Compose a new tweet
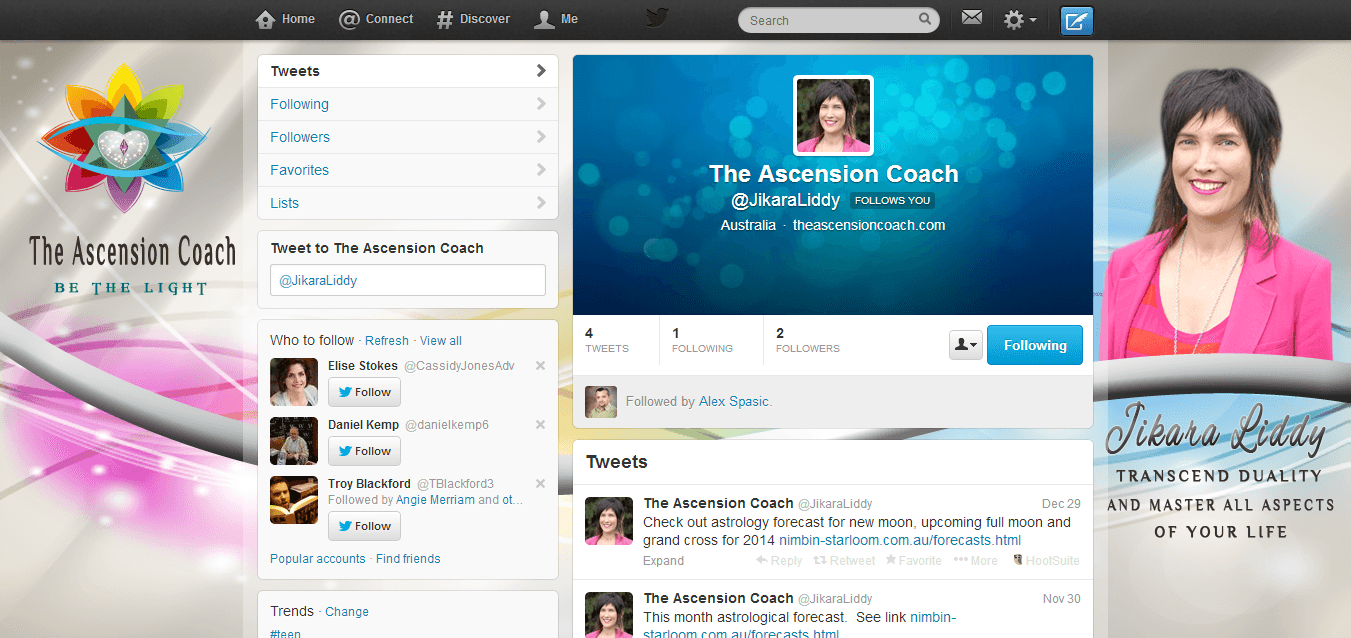The width and height of the screenshot is (1351, 638). point(1077,20)
